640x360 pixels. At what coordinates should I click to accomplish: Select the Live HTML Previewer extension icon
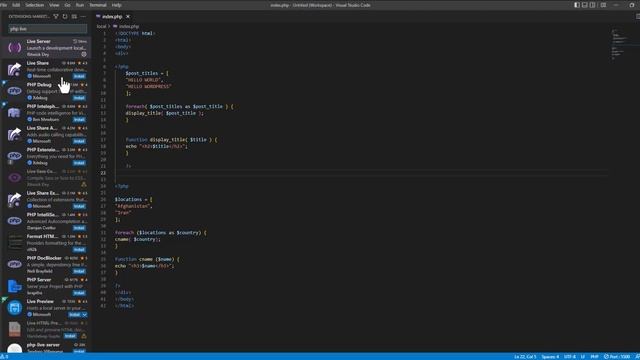[x=14, y=329]
